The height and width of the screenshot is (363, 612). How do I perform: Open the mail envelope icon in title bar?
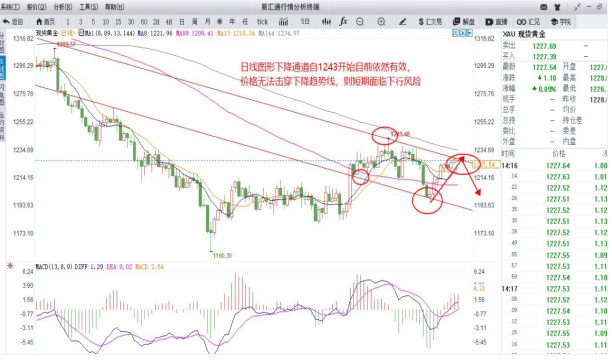544,7
